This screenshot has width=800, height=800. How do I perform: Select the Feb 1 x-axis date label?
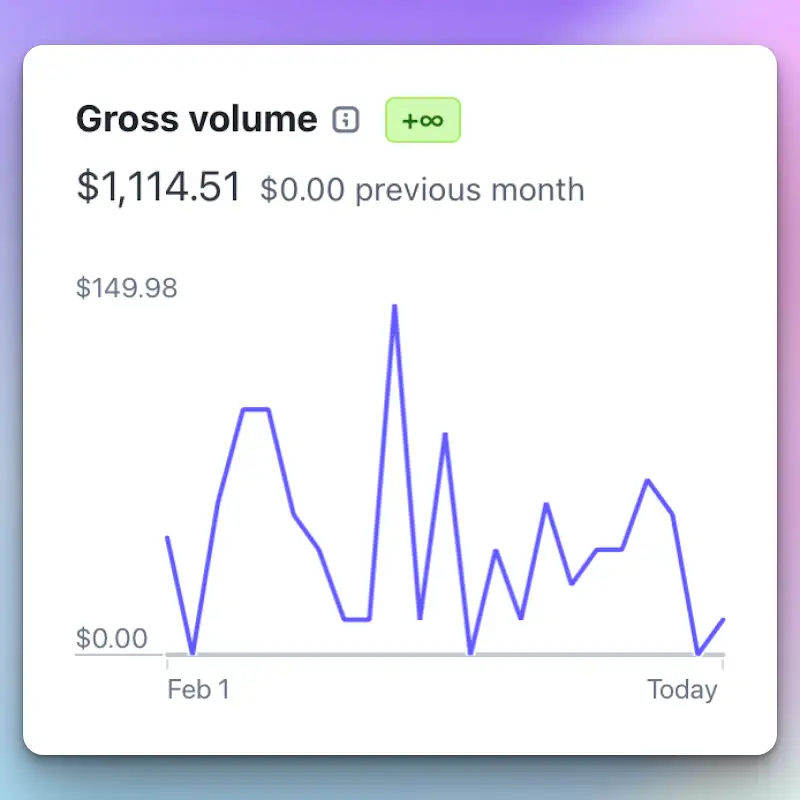(198, 689)
